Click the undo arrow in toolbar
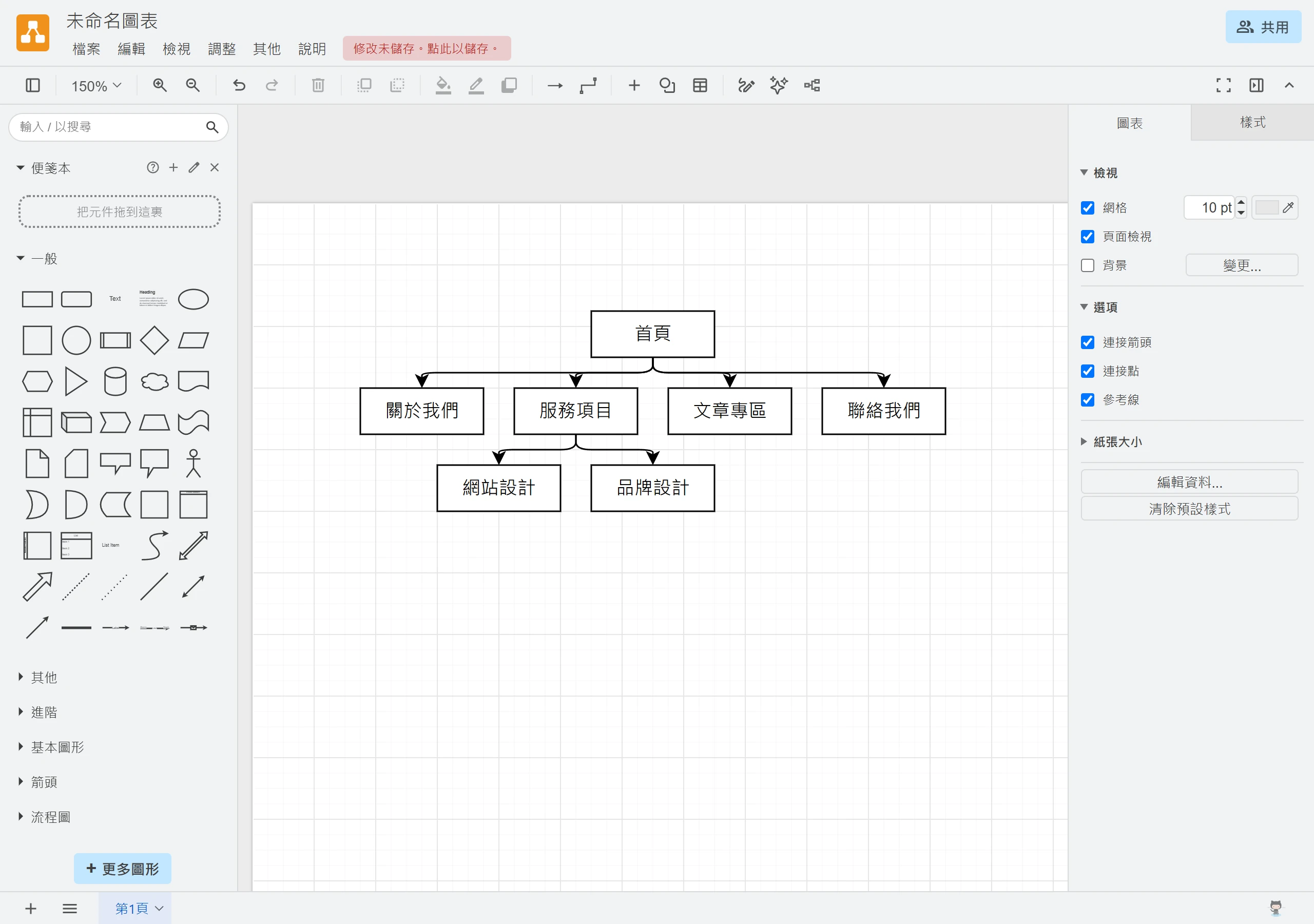 coord(239,85)
